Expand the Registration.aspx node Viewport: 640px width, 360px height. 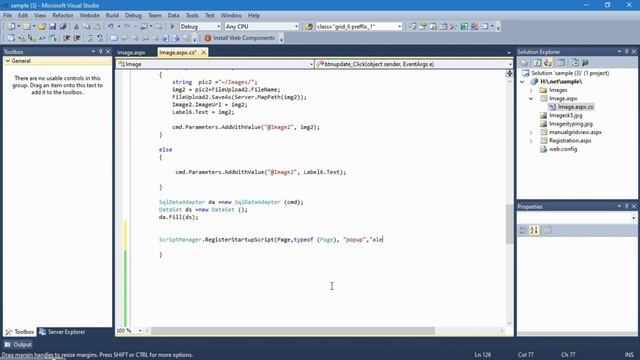coord(531,141)
